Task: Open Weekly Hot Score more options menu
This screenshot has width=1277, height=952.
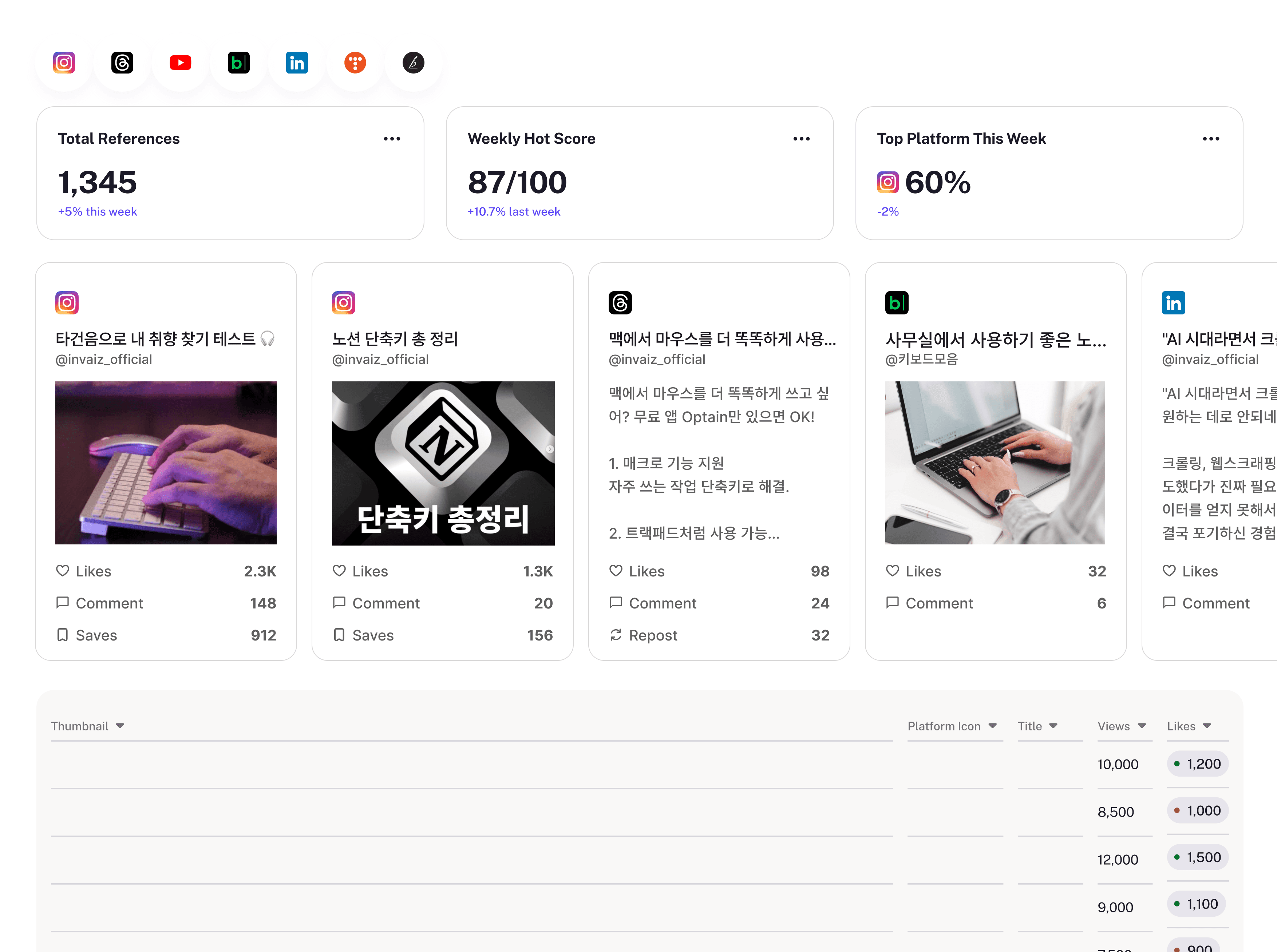Action: [801, 138]
